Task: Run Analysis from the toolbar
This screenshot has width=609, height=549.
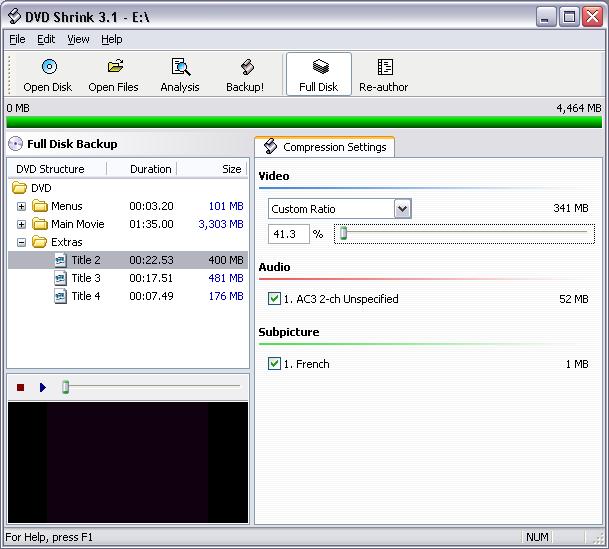Action: (x=180, y=75)
